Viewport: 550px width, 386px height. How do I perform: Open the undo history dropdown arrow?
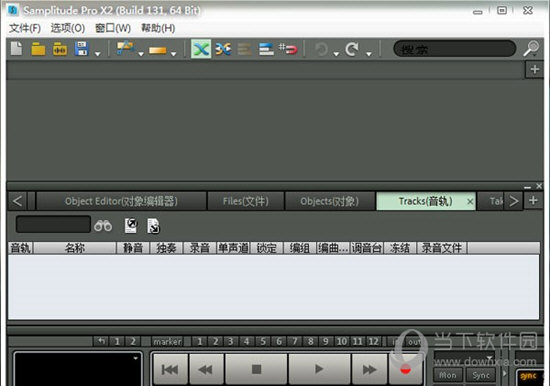coord(336,54)
